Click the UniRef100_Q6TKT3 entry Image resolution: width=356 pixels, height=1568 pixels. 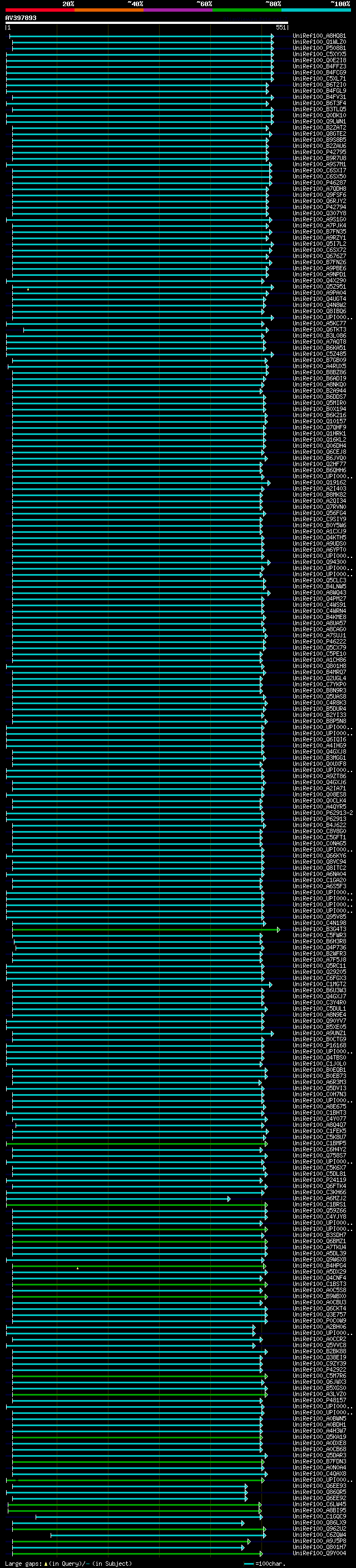(319, 329)
